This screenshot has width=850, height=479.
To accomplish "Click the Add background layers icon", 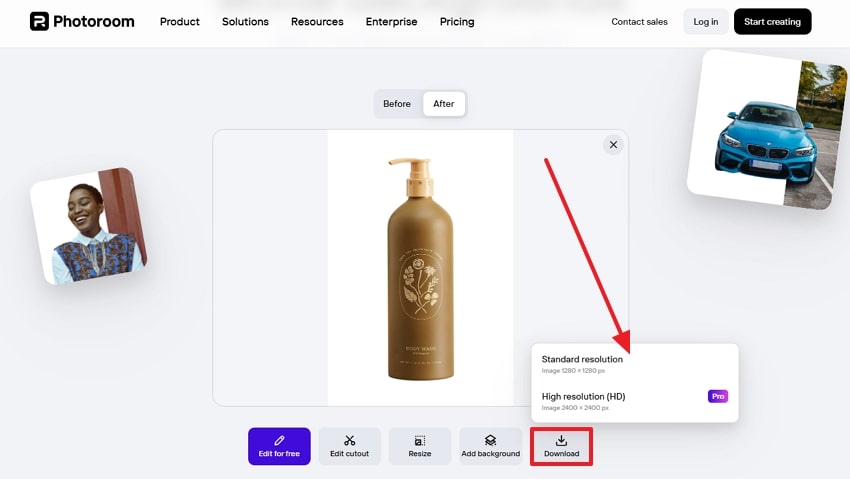I will (490, 440).
